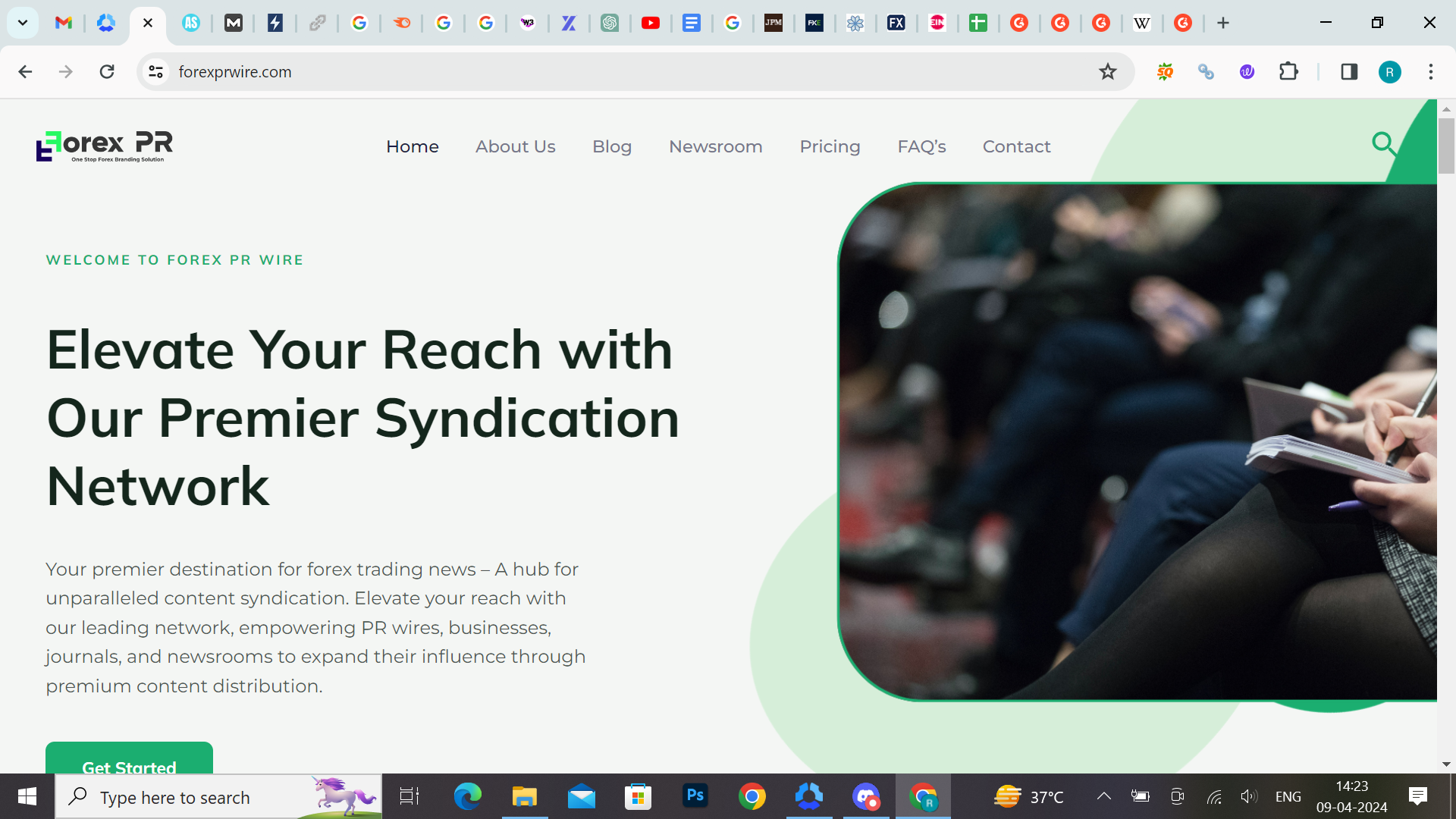Click the website search magnifier icon
The width and height of the screenshot is (1456, 819).
click(x=1384, y=143)
